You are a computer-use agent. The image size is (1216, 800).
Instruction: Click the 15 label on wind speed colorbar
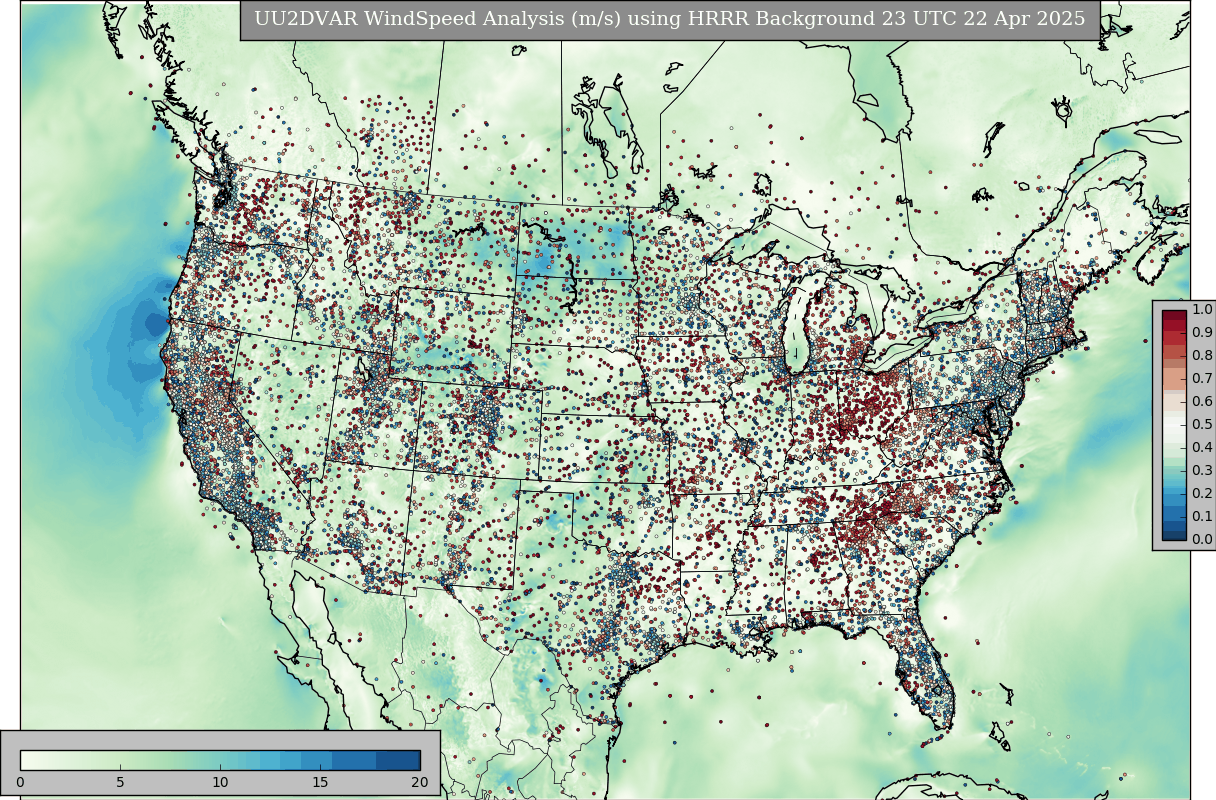click(320, 782)
